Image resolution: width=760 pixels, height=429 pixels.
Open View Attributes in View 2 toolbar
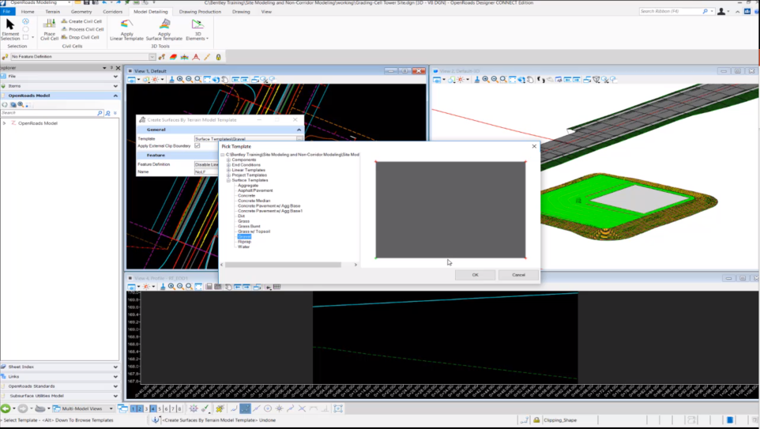tap(437, 79)
